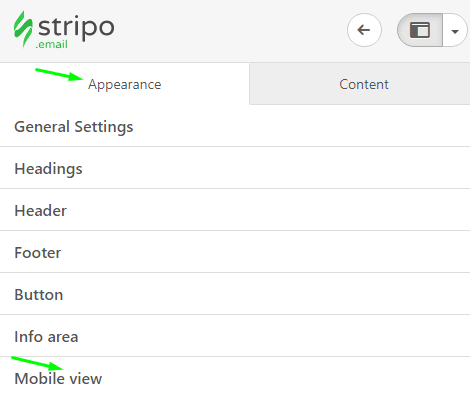470x396 pixels.
Task: Expand the General Settings section
Action: tap(235, 127)
